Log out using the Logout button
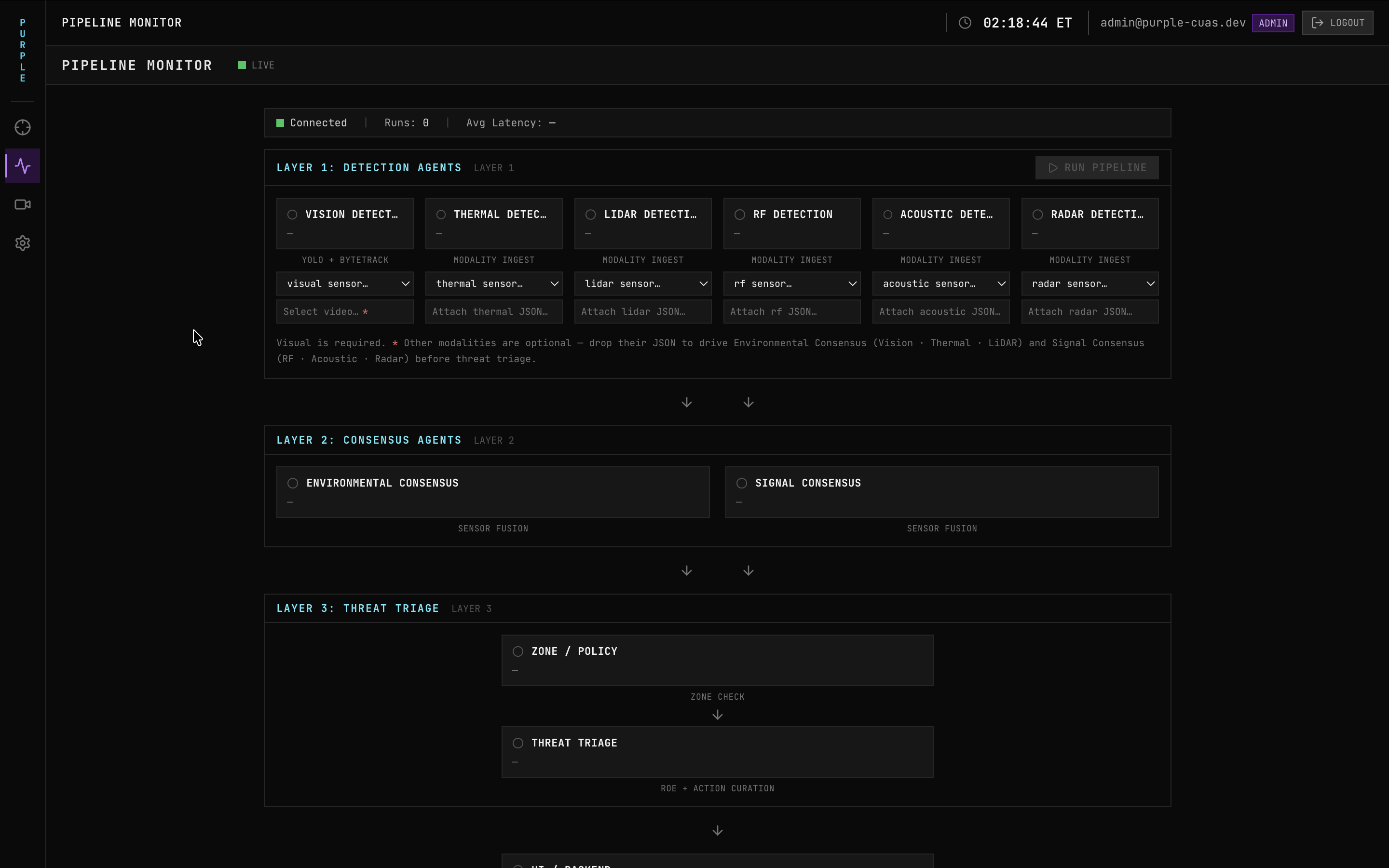This screenshot has width=1389, height=868. [x=1337, y=23]
